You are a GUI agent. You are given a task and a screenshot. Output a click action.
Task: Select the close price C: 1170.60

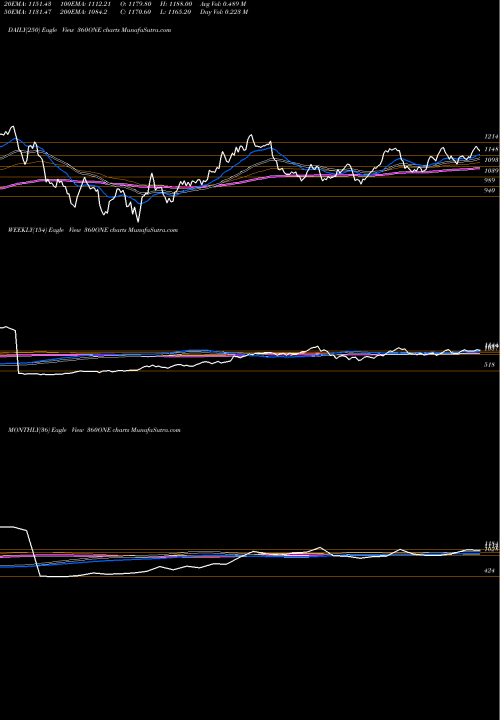[136, 12]
